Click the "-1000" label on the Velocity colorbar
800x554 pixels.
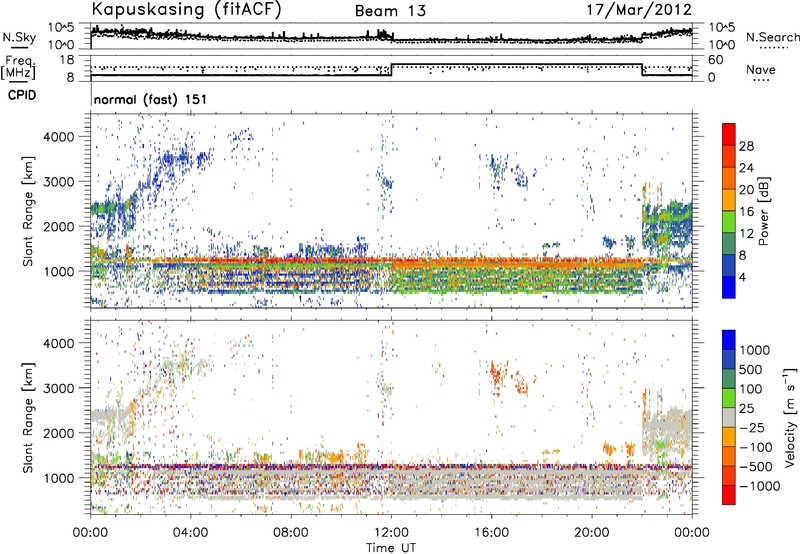(x=760, y=486)
